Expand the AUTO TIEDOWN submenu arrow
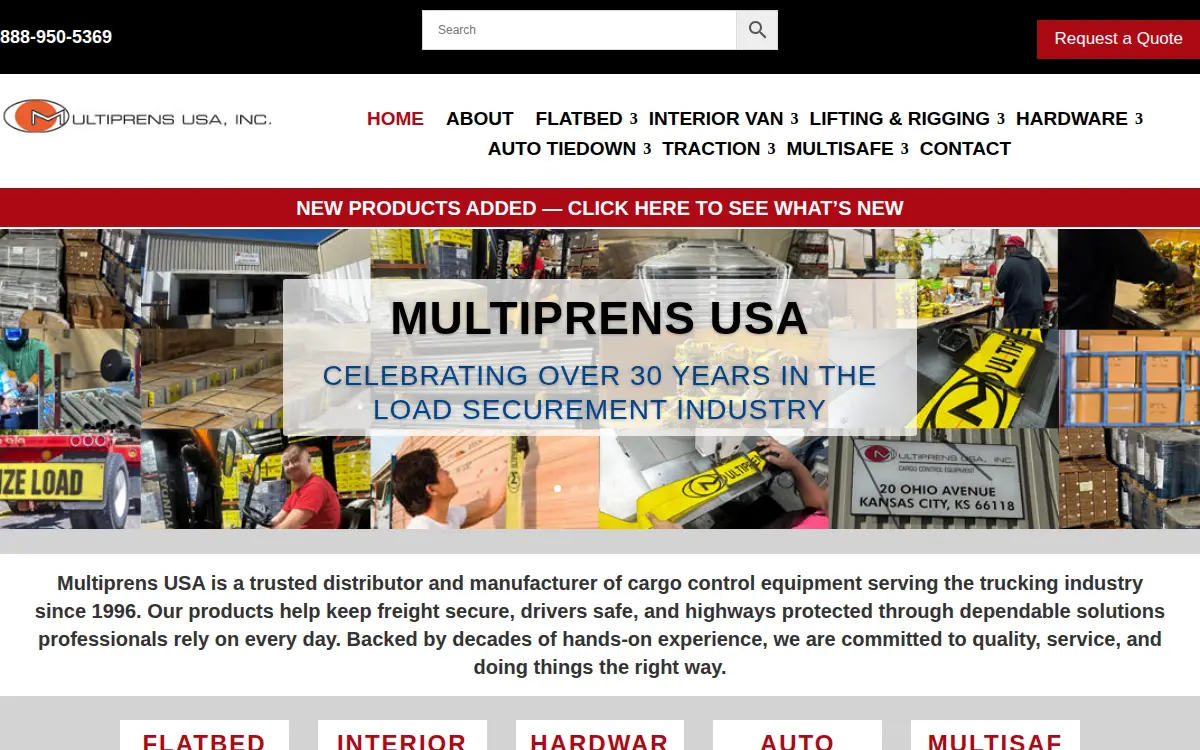Viewport: 1200px width, 750px height. pos(647,149)
